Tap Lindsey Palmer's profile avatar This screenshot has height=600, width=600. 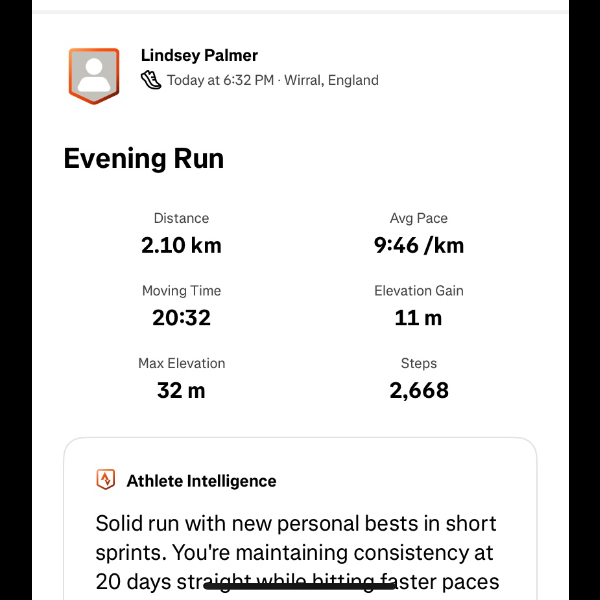pos(94,75)
